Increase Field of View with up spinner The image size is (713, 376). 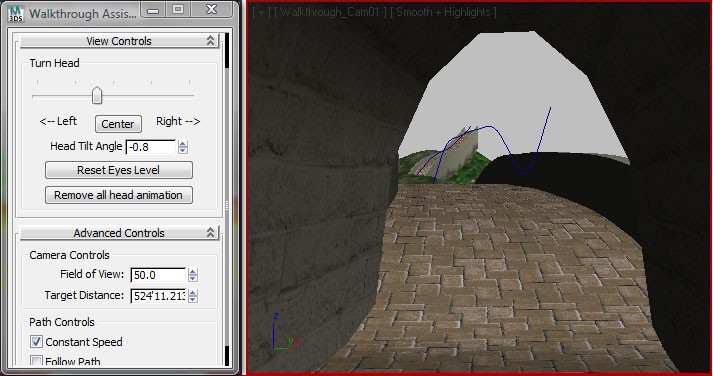193,271
